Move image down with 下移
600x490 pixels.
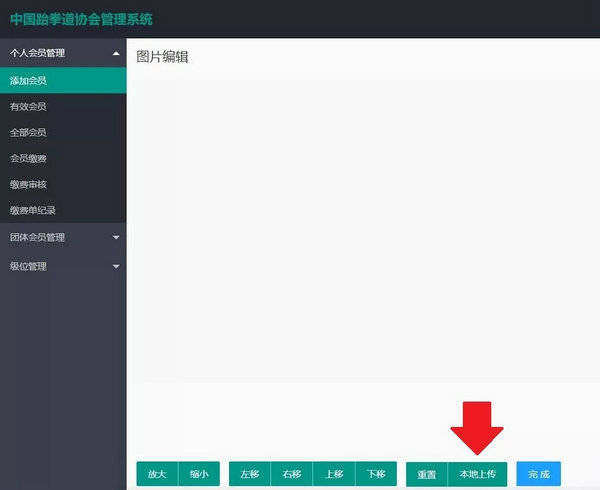click(x=376, y=474)
